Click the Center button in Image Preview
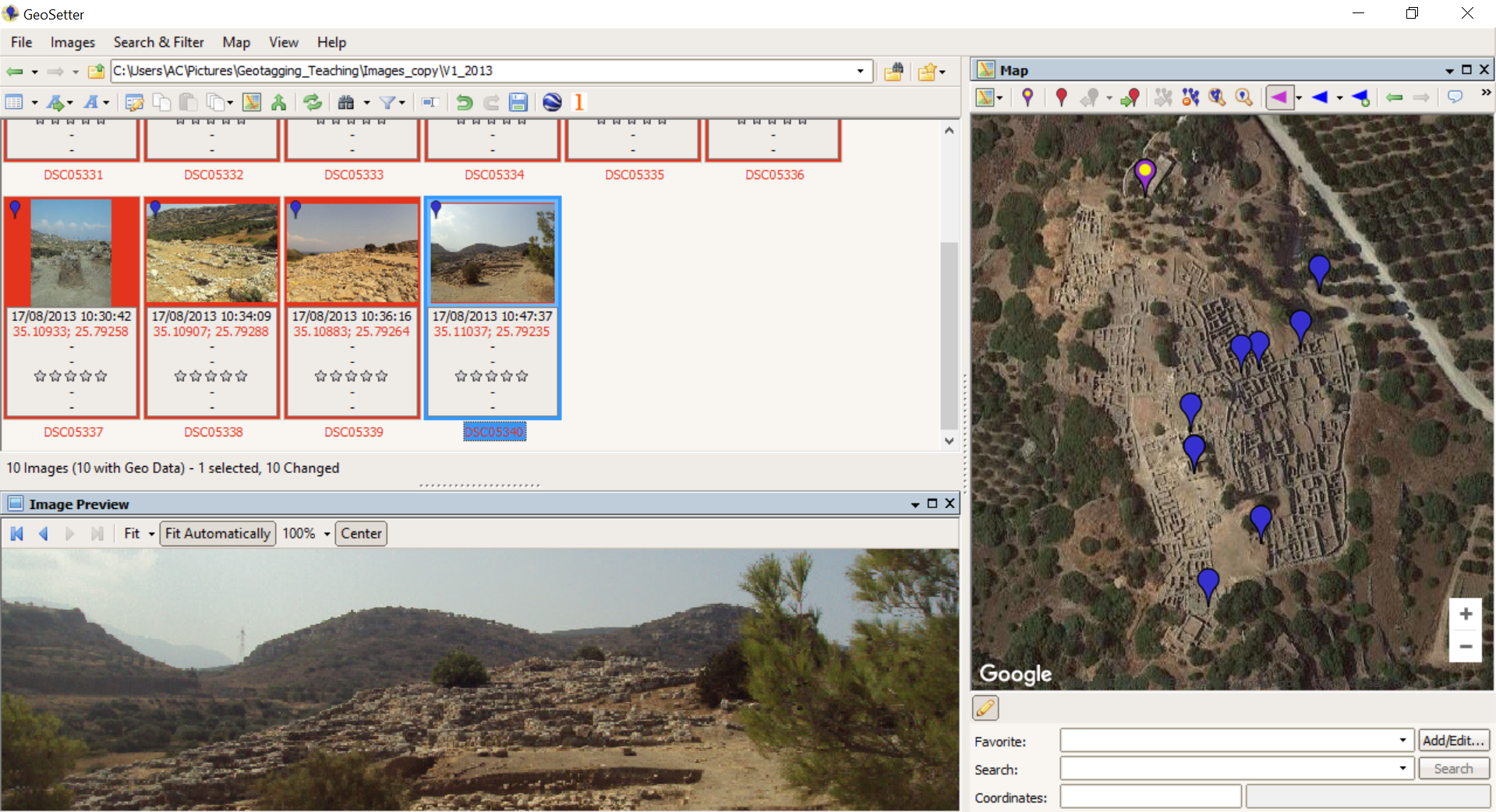The image size is (1496, 812). (361, 534)
